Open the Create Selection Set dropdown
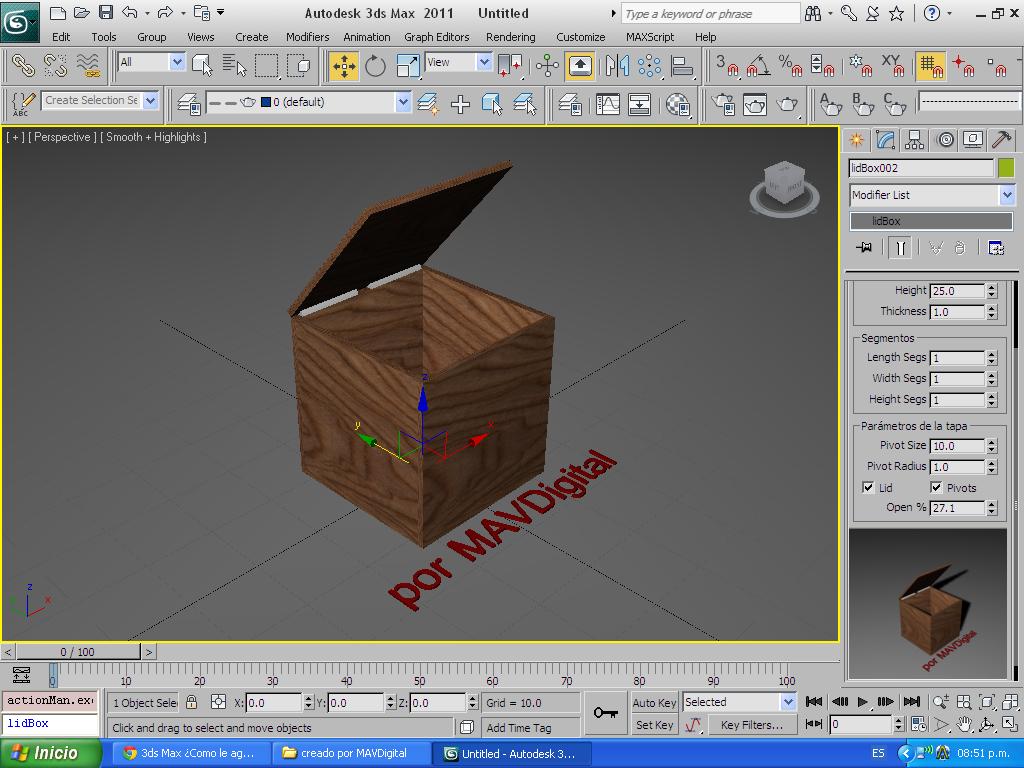 point(101,101)
